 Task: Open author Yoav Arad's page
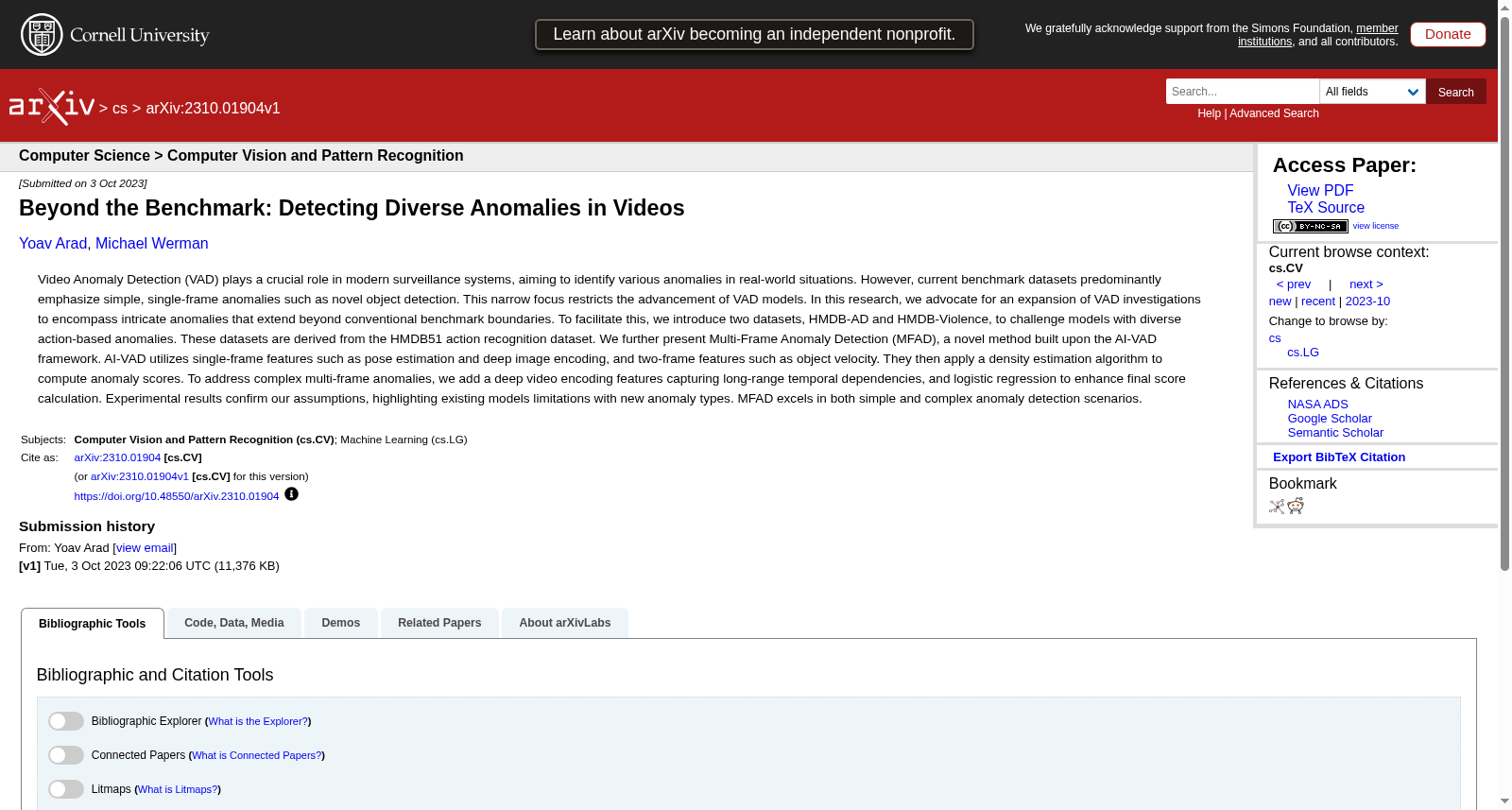pyautogui.click(x=53, y=244)
